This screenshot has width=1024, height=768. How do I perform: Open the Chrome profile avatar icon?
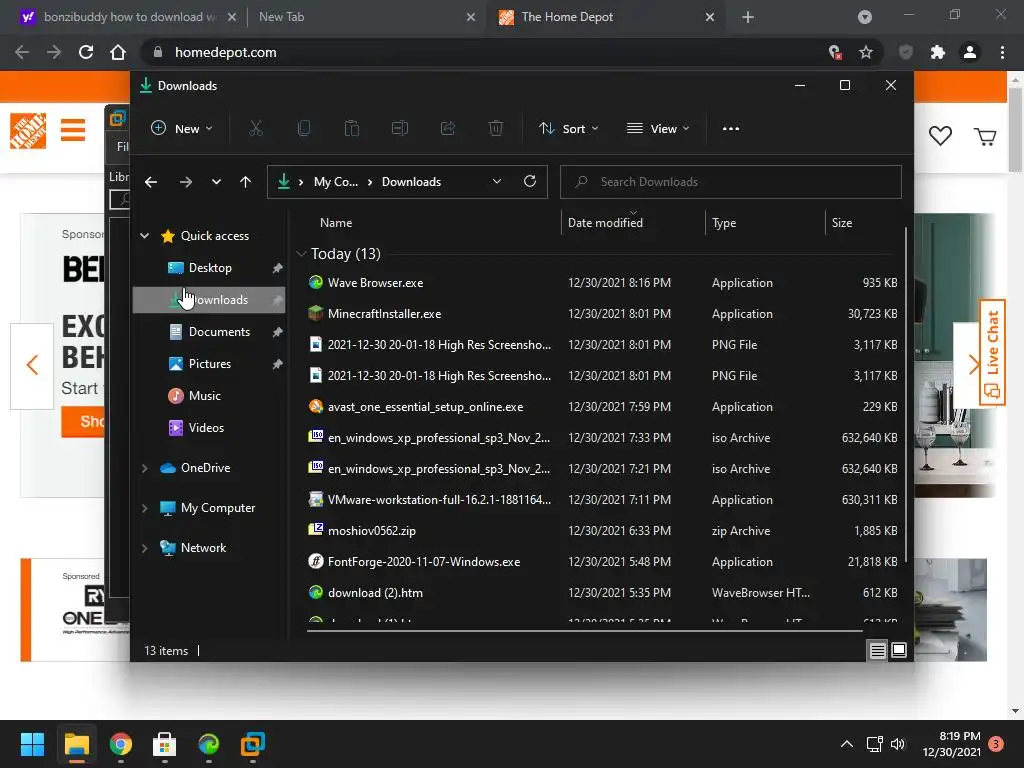(x=970, y=52)
